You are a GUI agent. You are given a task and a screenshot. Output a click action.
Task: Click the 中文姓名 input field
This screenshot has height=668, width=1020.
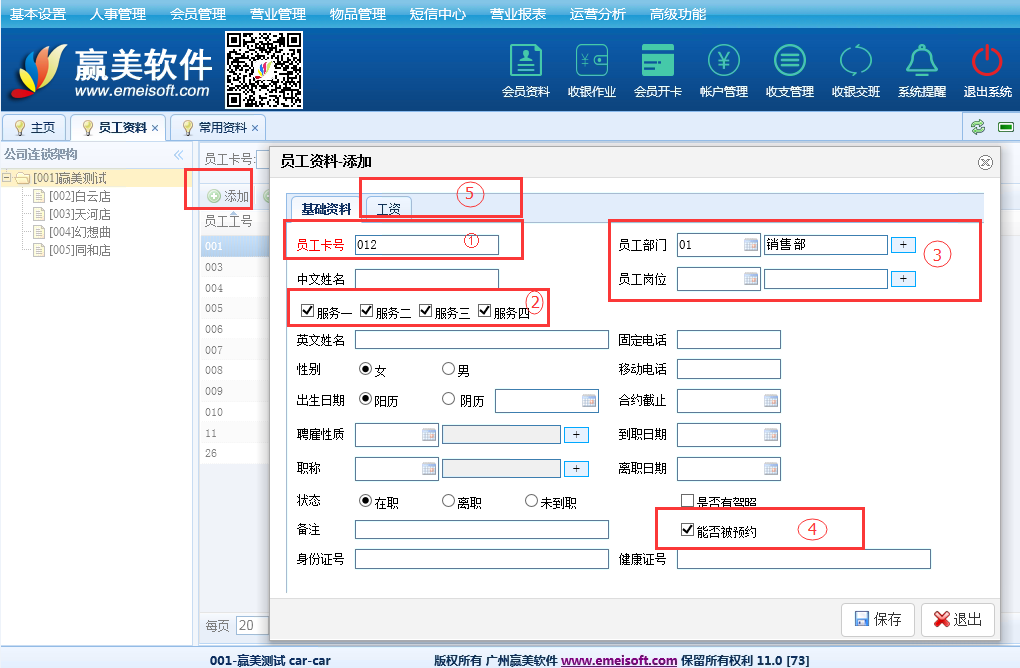tap(426, 279)
